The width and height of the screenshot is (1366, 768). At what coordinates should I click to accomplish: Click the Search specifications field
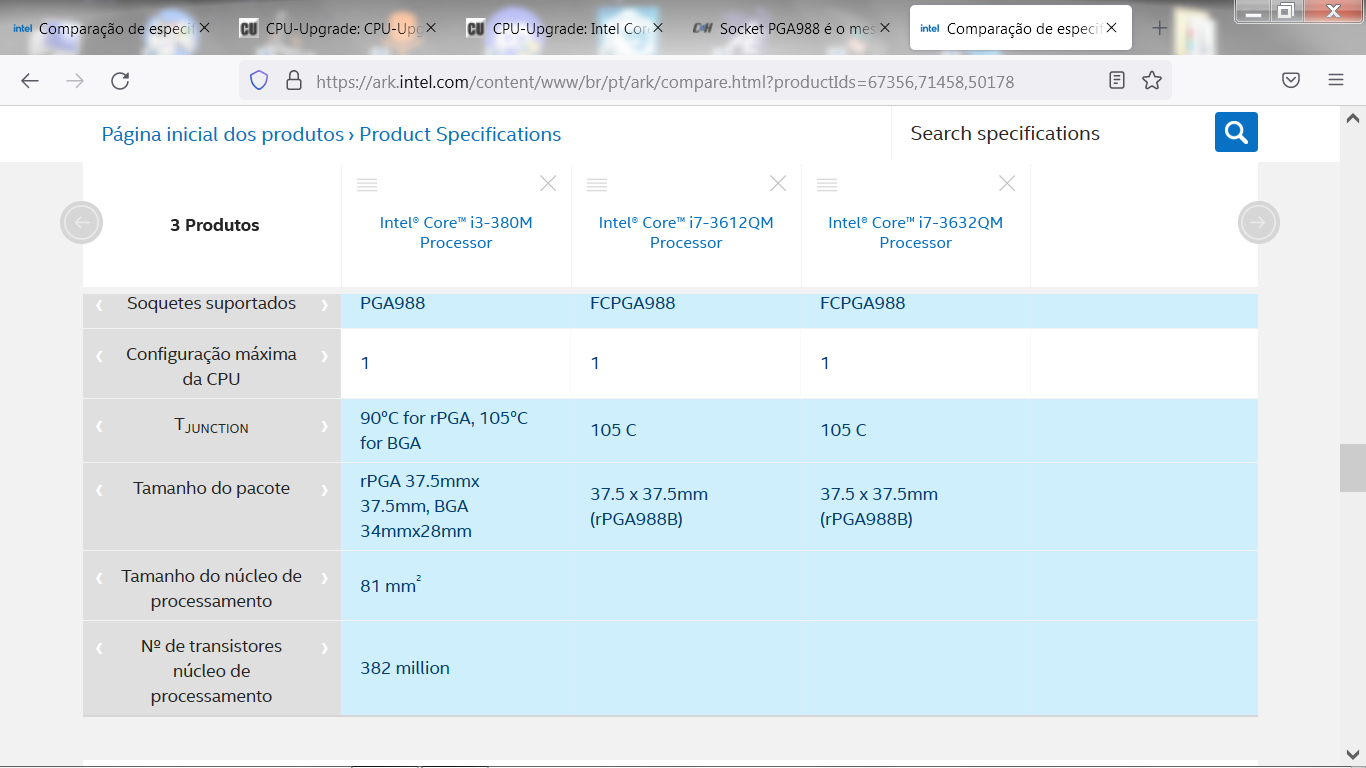click(1052, 133)
